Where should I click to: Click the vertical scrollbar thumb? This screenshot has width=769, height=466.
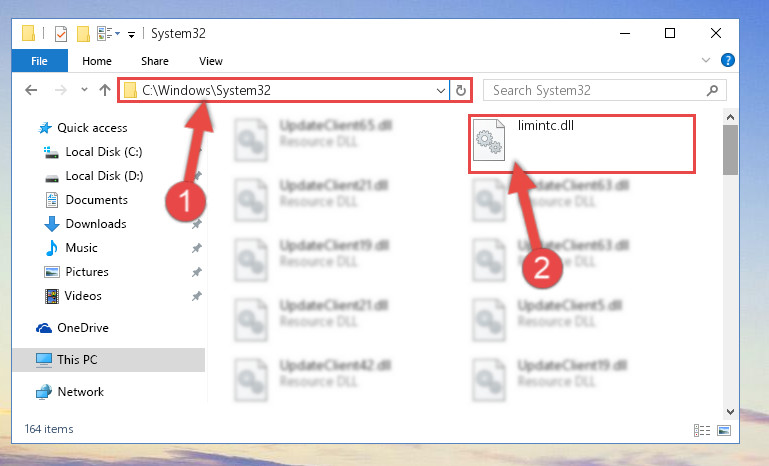click(730, 150)
